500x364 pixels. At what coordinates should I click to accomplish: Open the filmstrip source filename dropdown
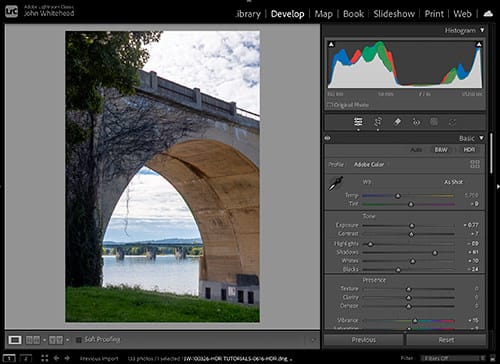pos(238,359)
